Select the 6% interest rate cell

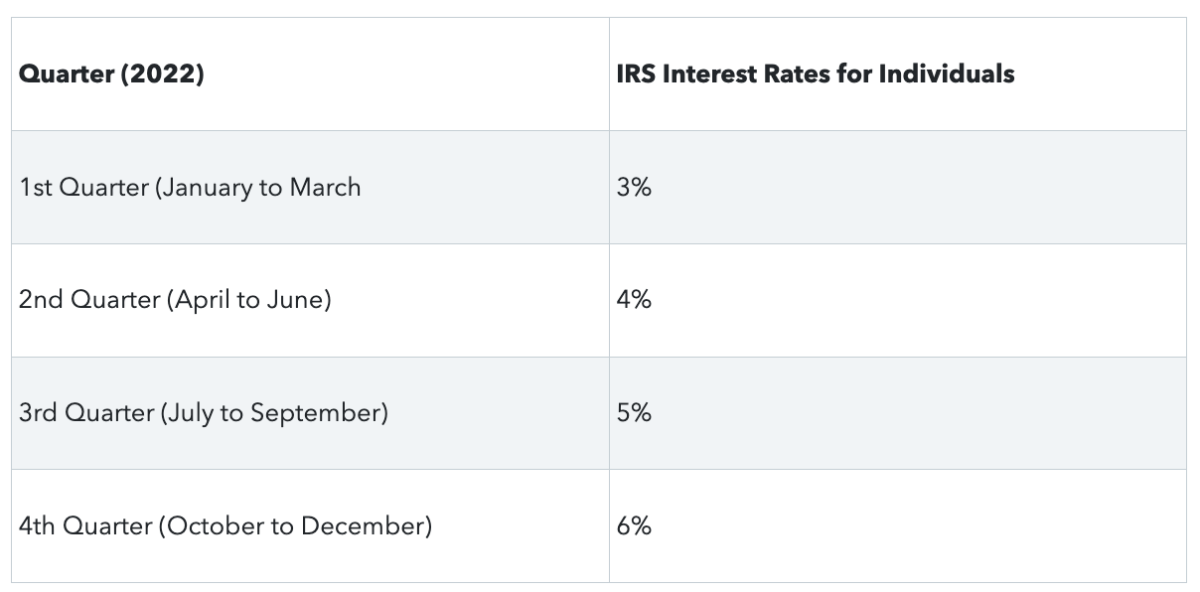coord(634,526)
